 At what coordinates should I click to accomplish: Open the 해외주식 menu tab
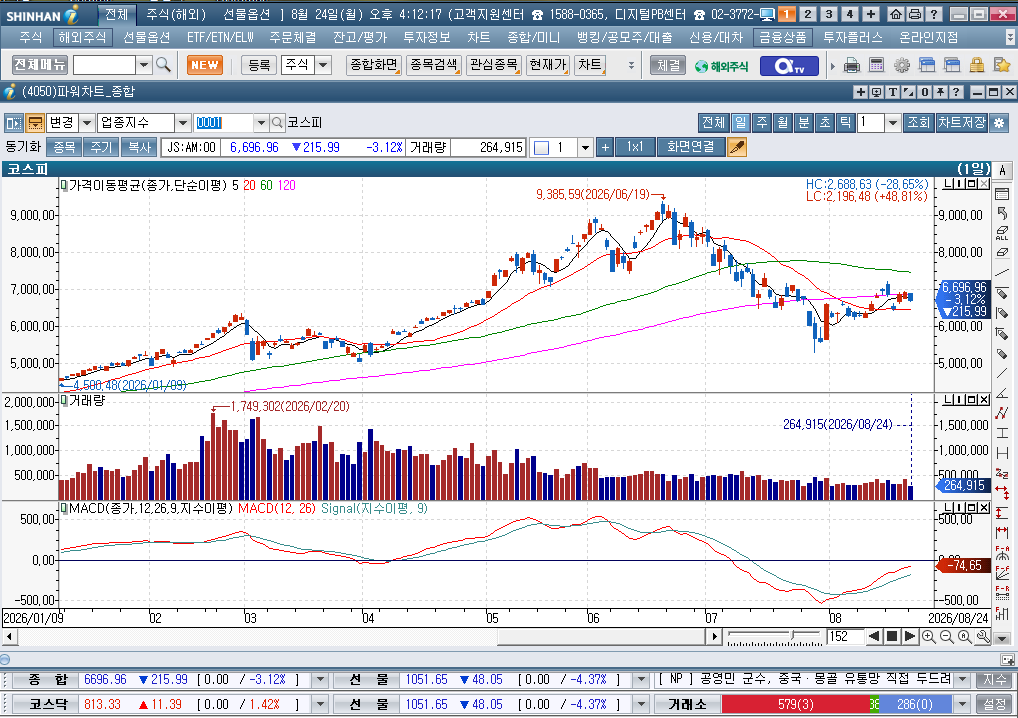pos(82,38)
